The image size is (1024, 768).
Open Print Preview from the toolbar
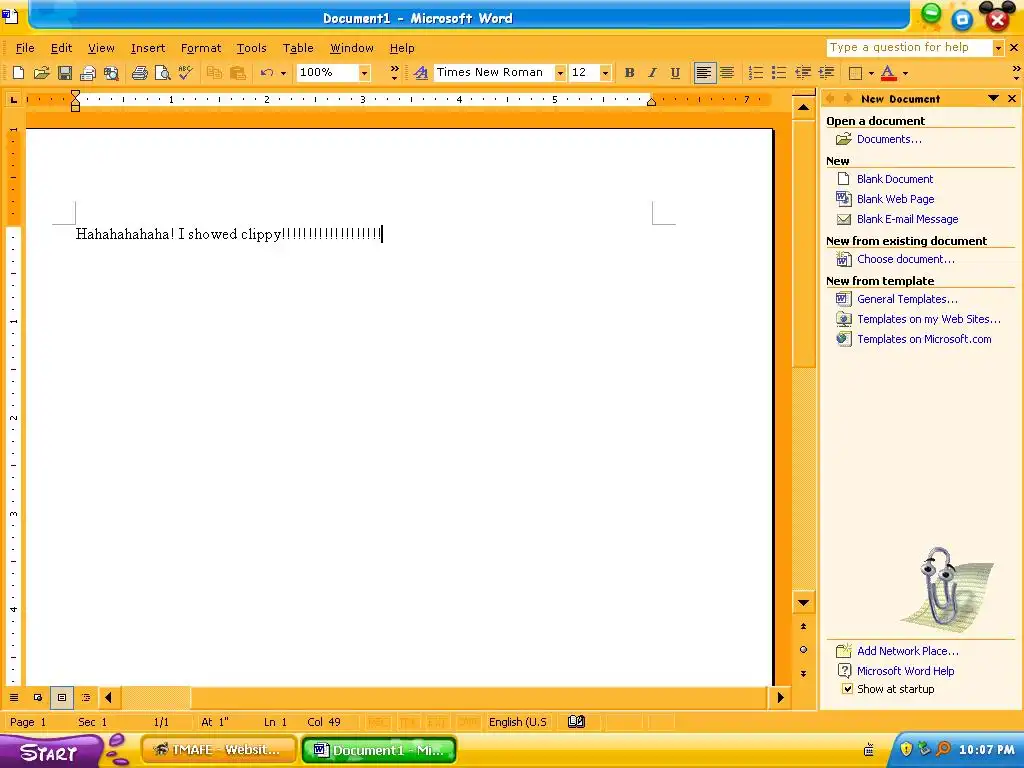[x=163, y=73]
